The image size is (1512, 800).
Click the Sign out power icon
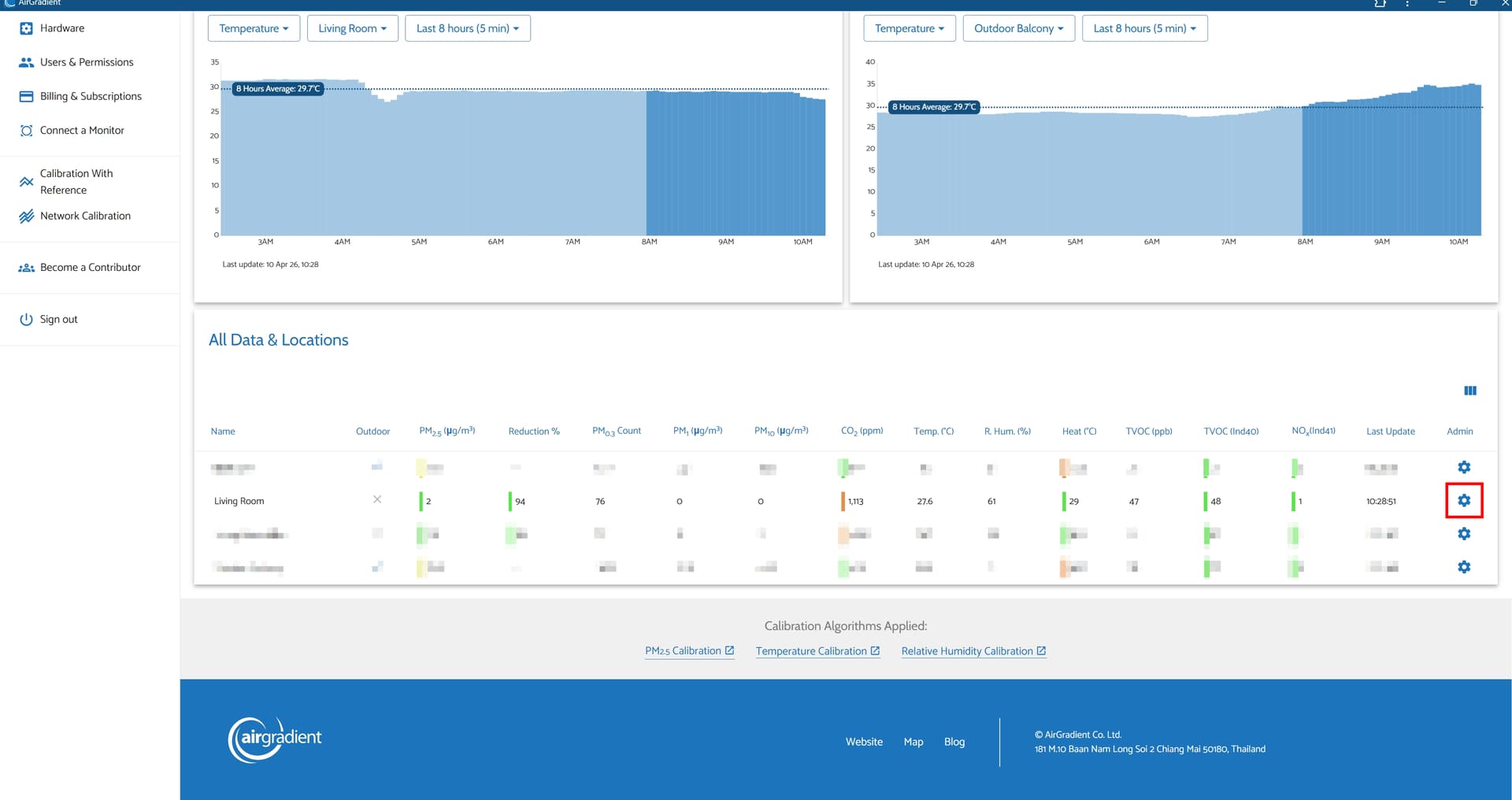(x=26, y=320)
